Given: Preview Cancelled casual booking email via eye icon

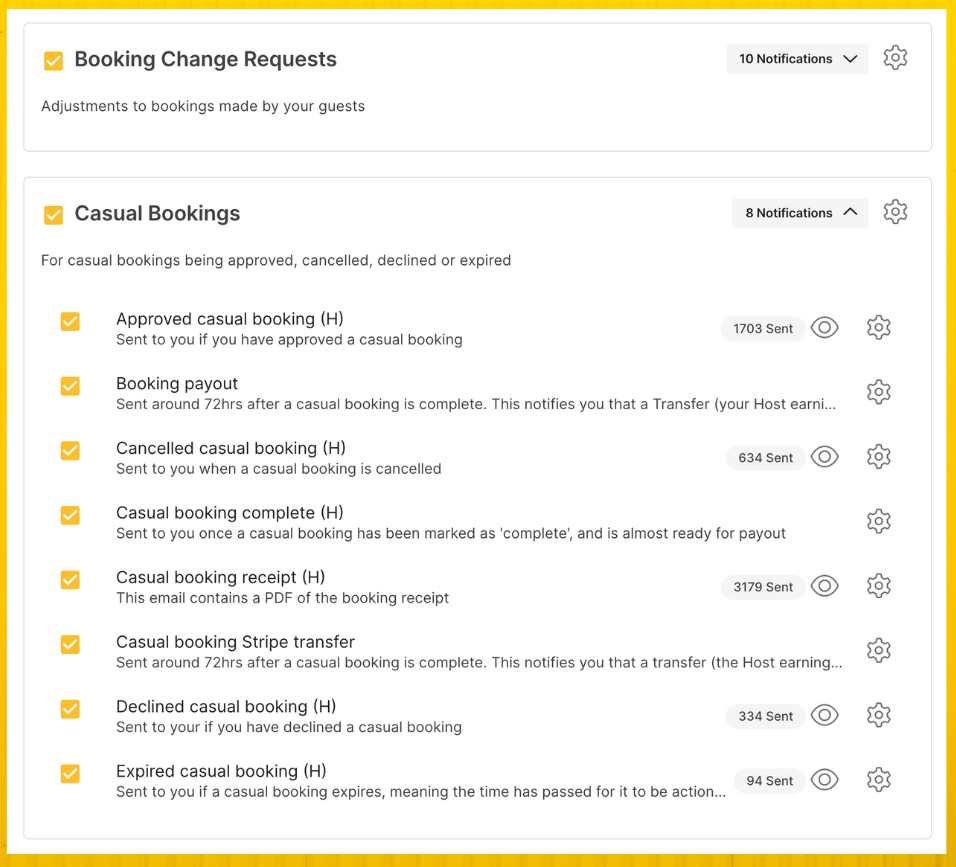Looking at the screenshot, I should point(825,457).
